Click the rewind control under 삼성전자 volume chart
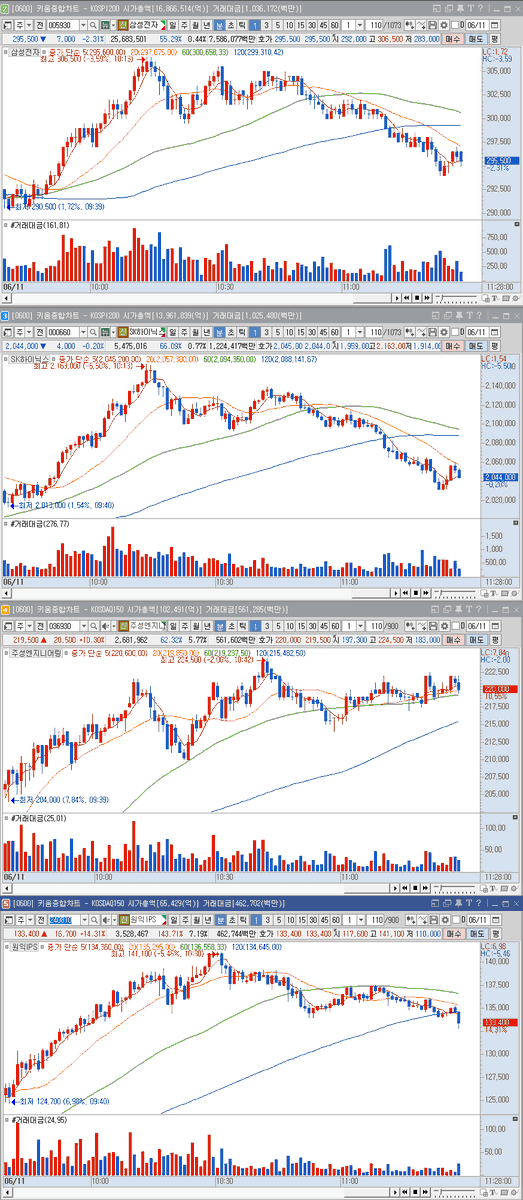This screenshot has width=523, height=1200. pyautogui.click(x=407, y=297)
